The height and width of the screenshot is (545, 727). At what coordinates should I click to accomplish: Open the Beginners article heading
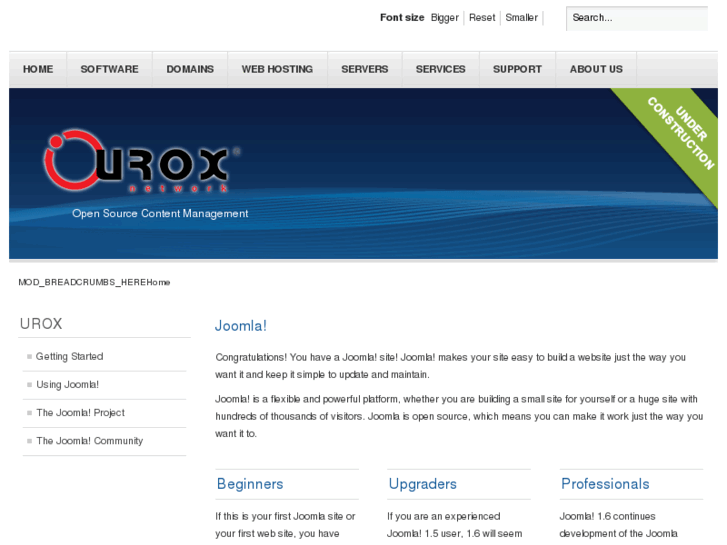pyautogui.click(x=250, y=484)
